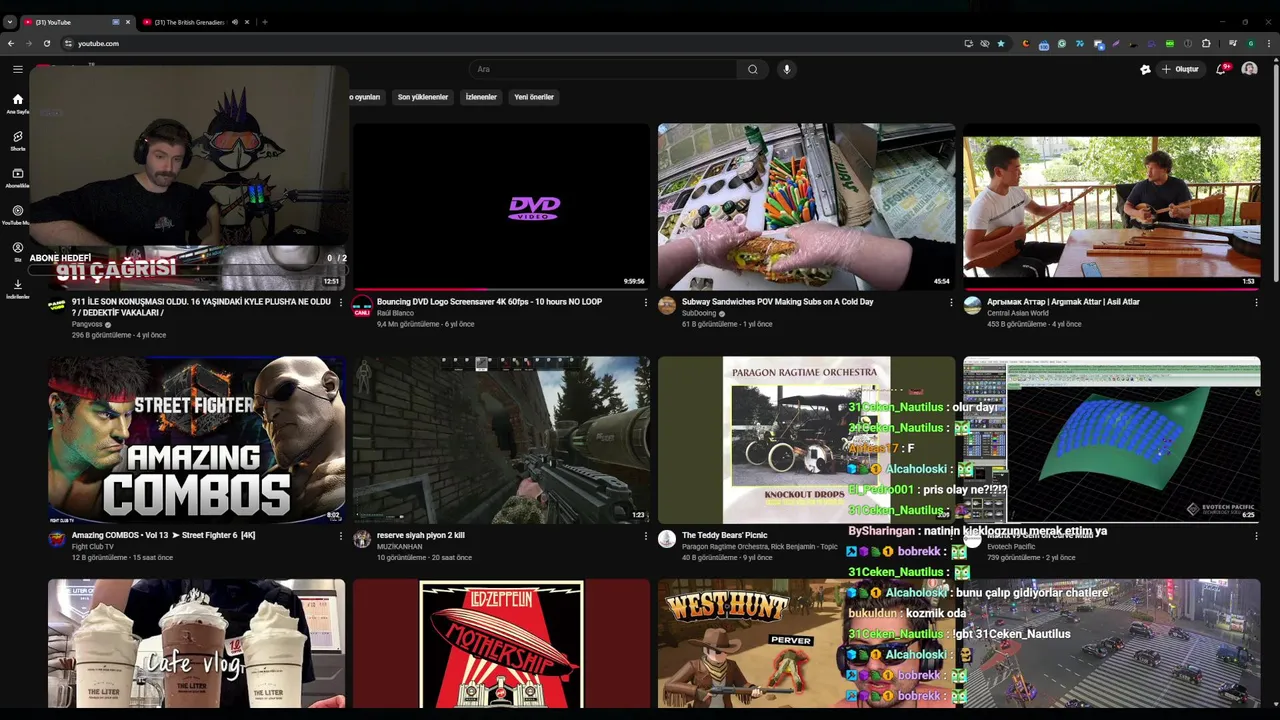Open the YouTube hamburger guide menu

tap(17, 69)
